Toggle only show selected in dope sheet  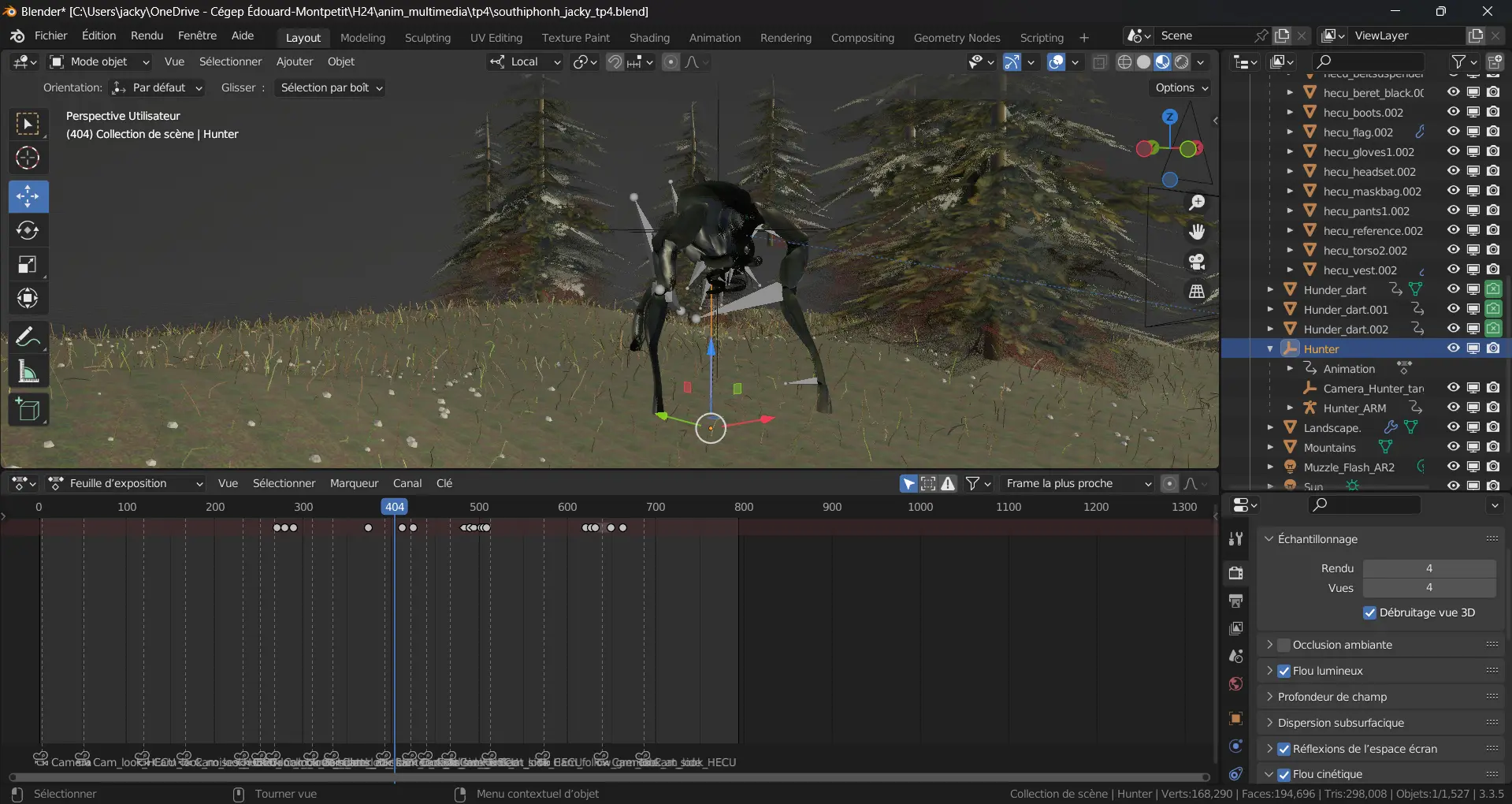[909, 483]
